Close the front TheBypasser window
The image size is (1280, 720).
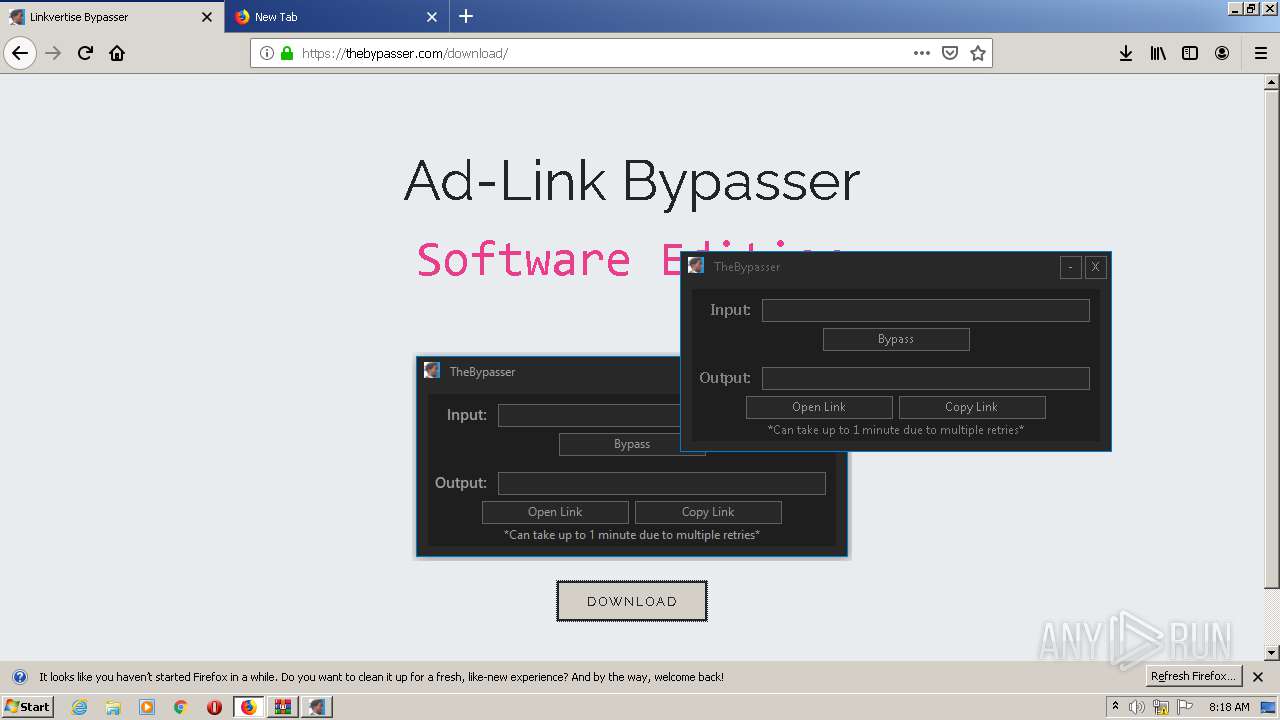[1096, 267]
